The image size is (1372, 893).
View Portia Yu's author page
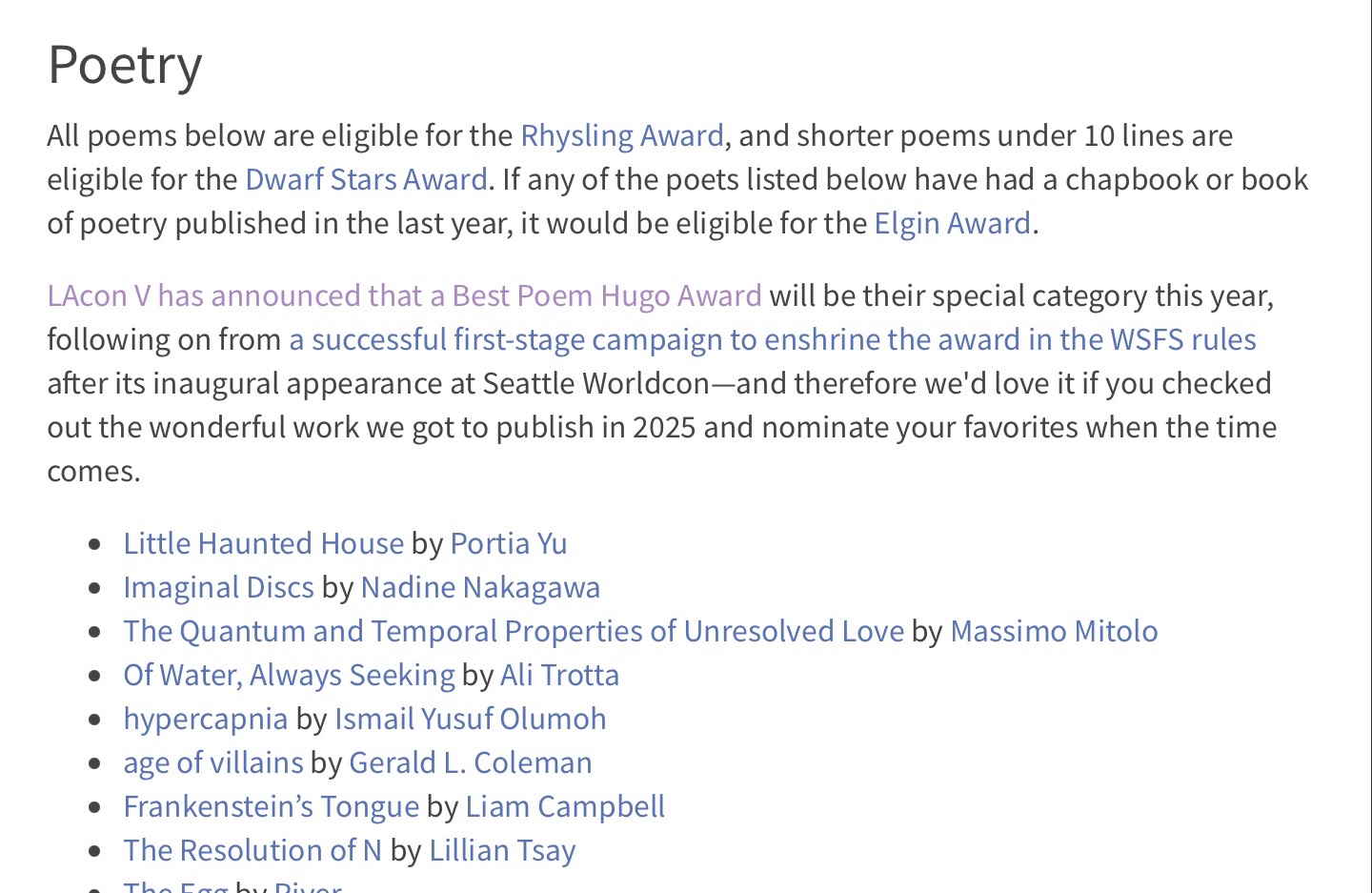coord(508,544)
